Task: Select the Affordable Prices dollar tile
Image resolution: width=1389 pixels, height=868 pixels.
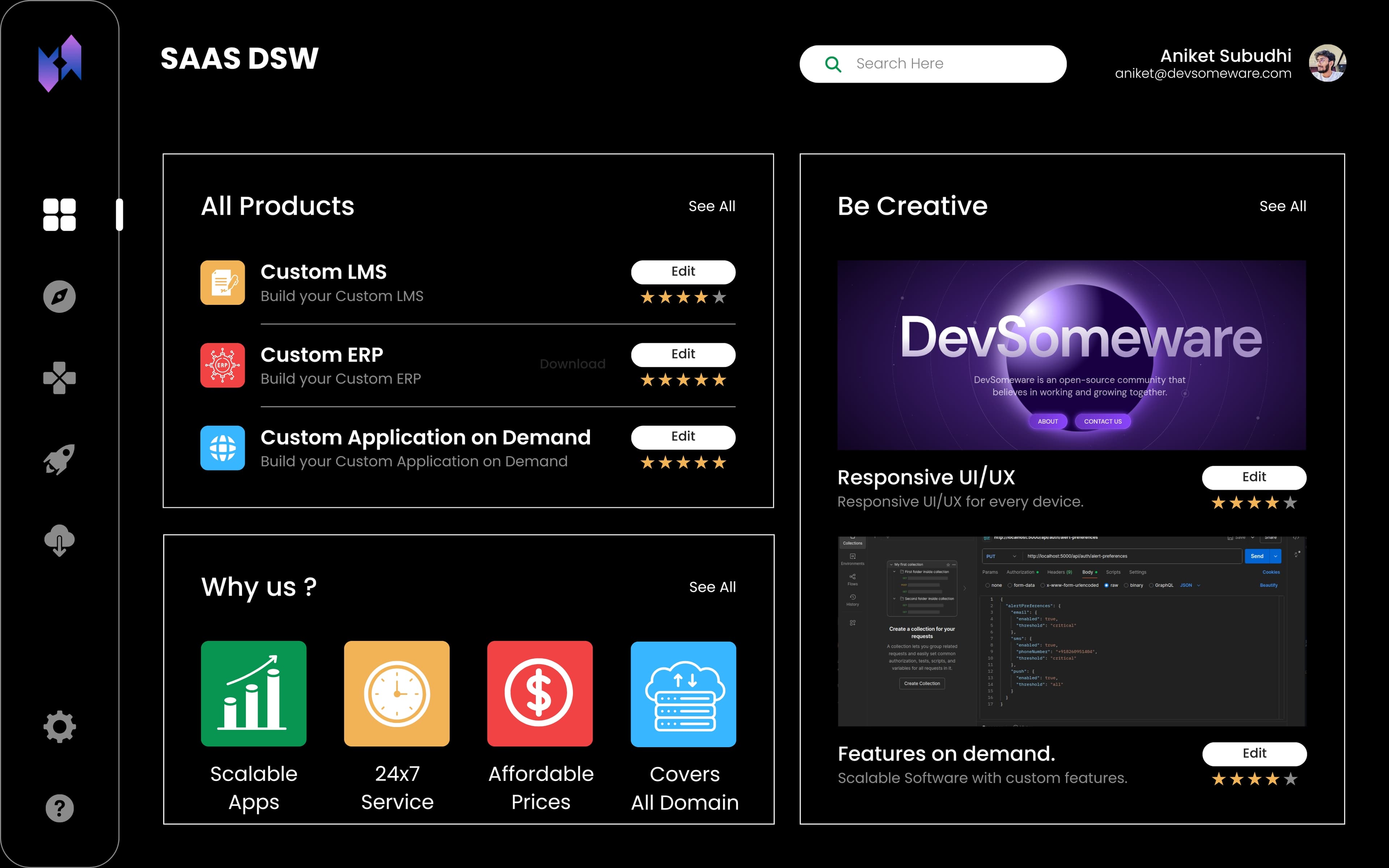Action: pos(540,693)
